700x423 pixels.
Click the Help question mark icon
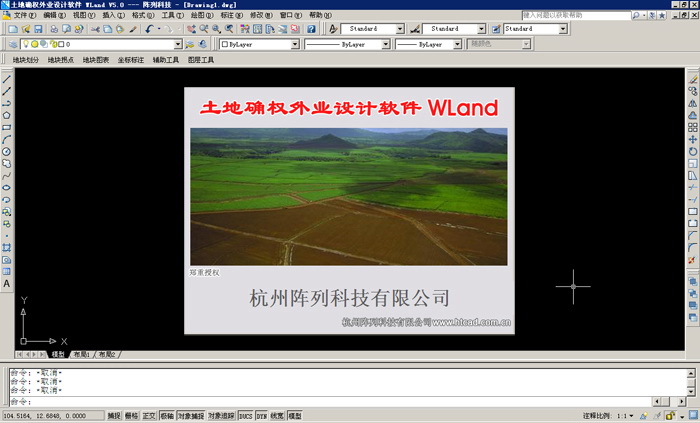click(x=311, y=29)
